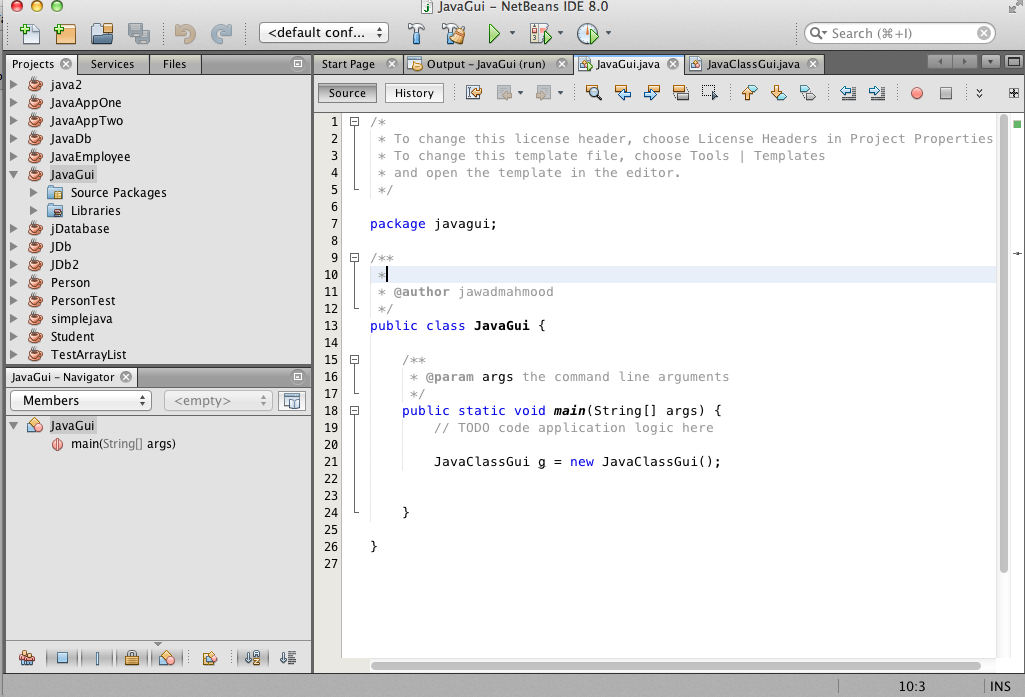Click the Undo arrow icon
The height and width of the screenshot is (697, 1025).
point(185,33)
